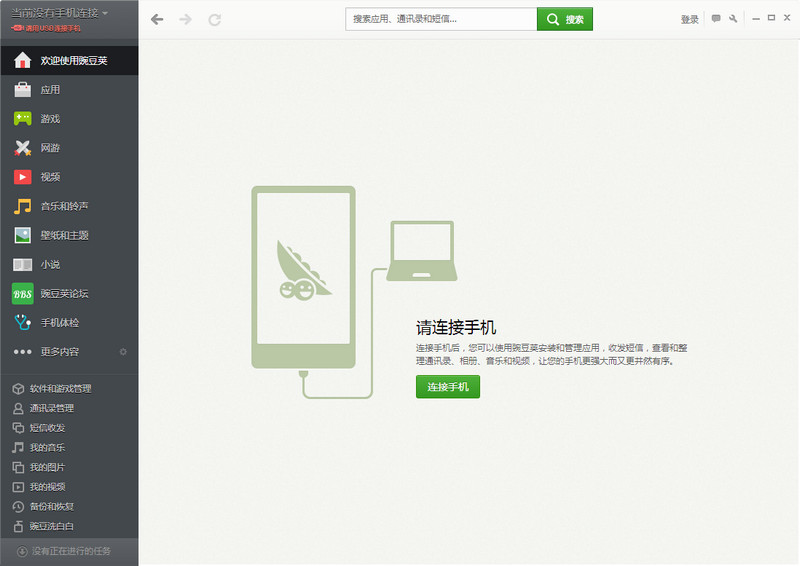Click the 请连接手机 heading text
The height and width of the screenshot is (566, 800).
tap(456, 328)
